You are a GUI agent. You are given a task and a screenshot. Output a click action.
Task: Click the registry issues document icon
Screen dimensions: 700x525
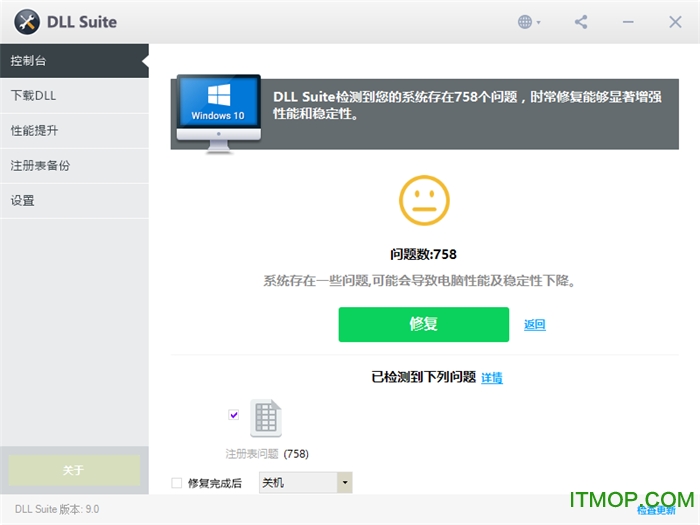point(266,418)
